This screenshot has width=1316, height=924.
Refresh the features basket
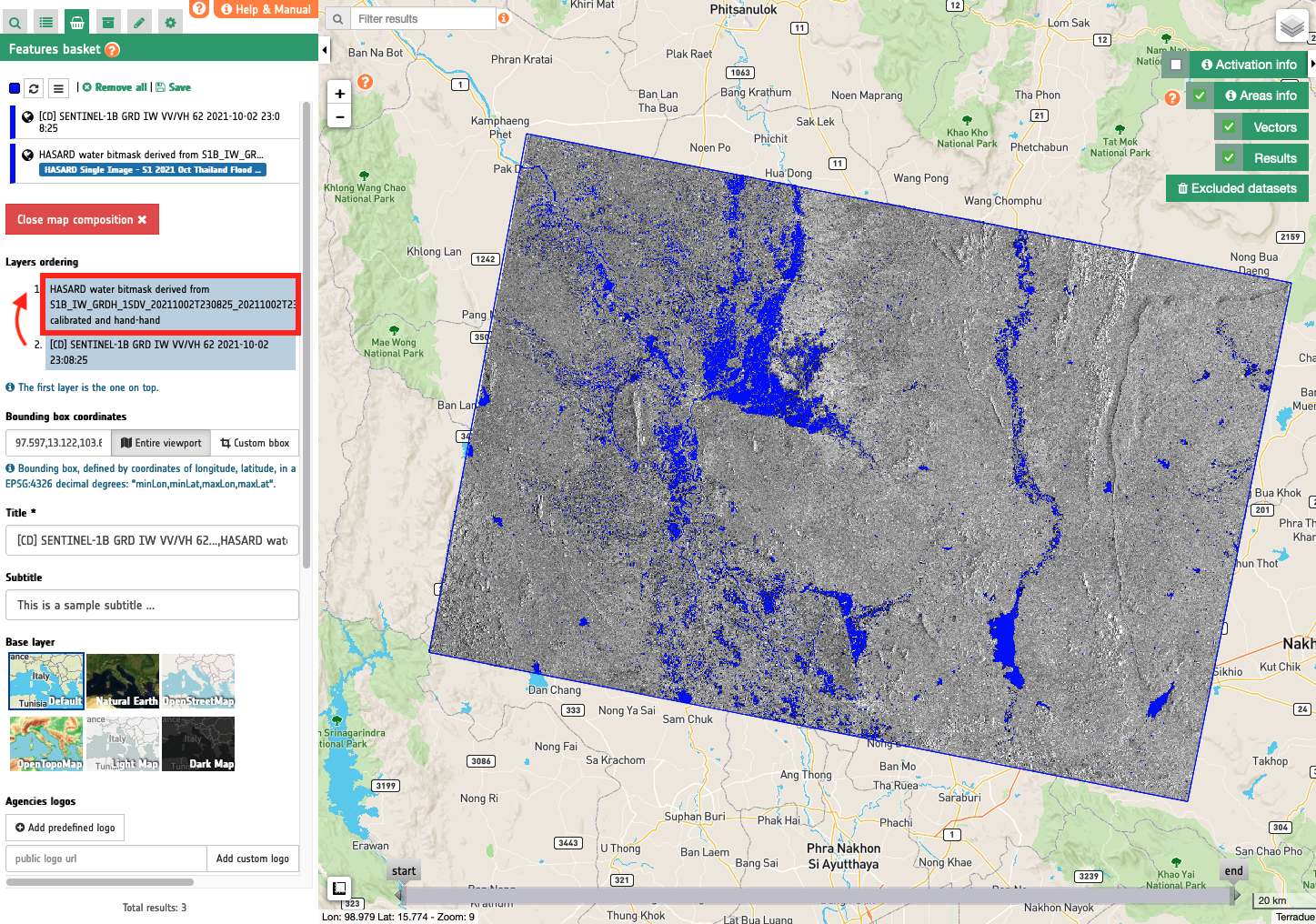[x=34, y=88]
